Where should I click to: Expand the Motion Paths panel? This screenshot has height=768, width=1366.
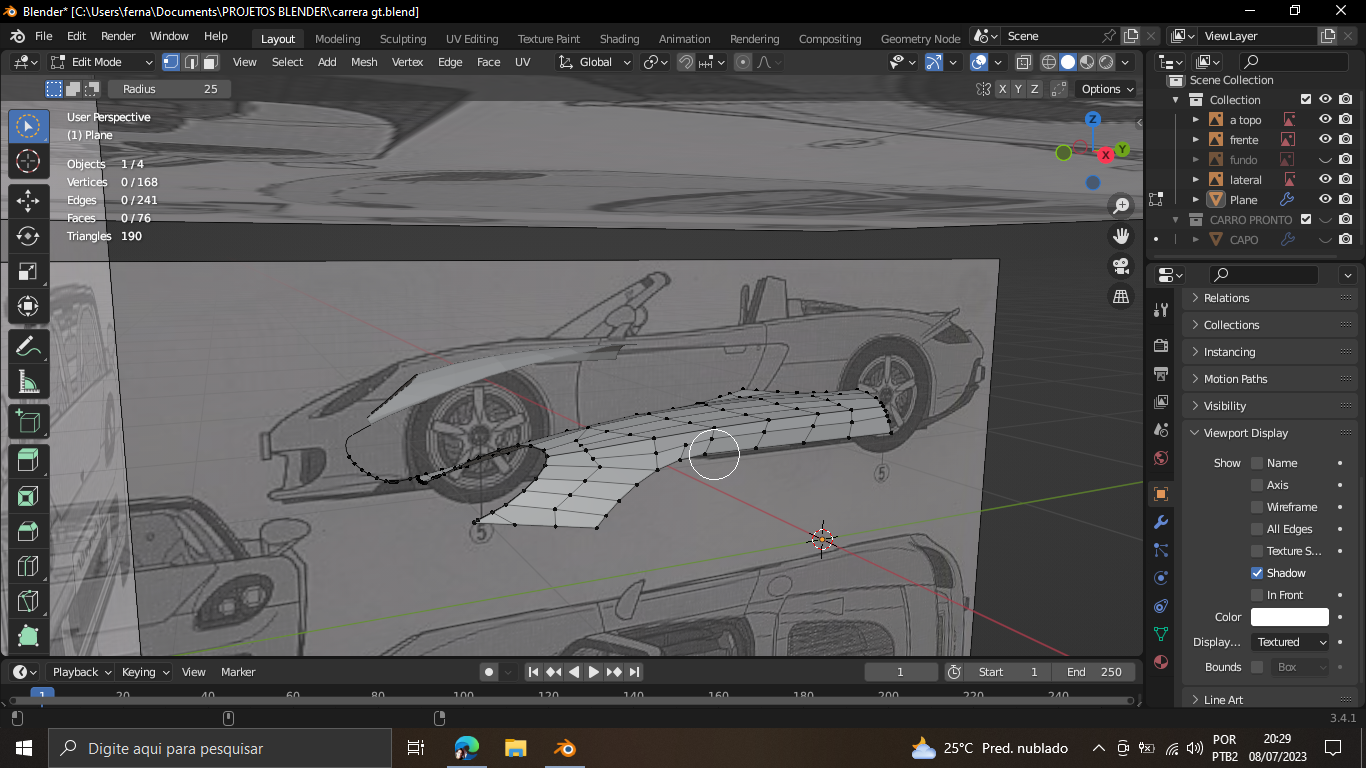pyautogui.click(x=1235, y=379)
